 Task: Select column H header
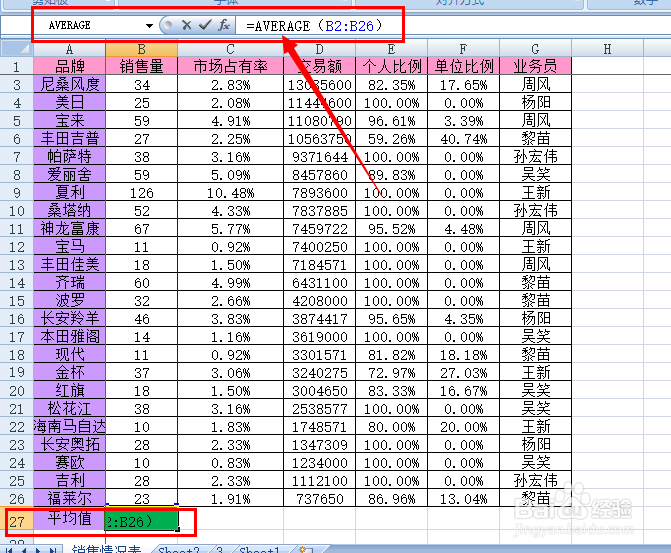[607, 49]
